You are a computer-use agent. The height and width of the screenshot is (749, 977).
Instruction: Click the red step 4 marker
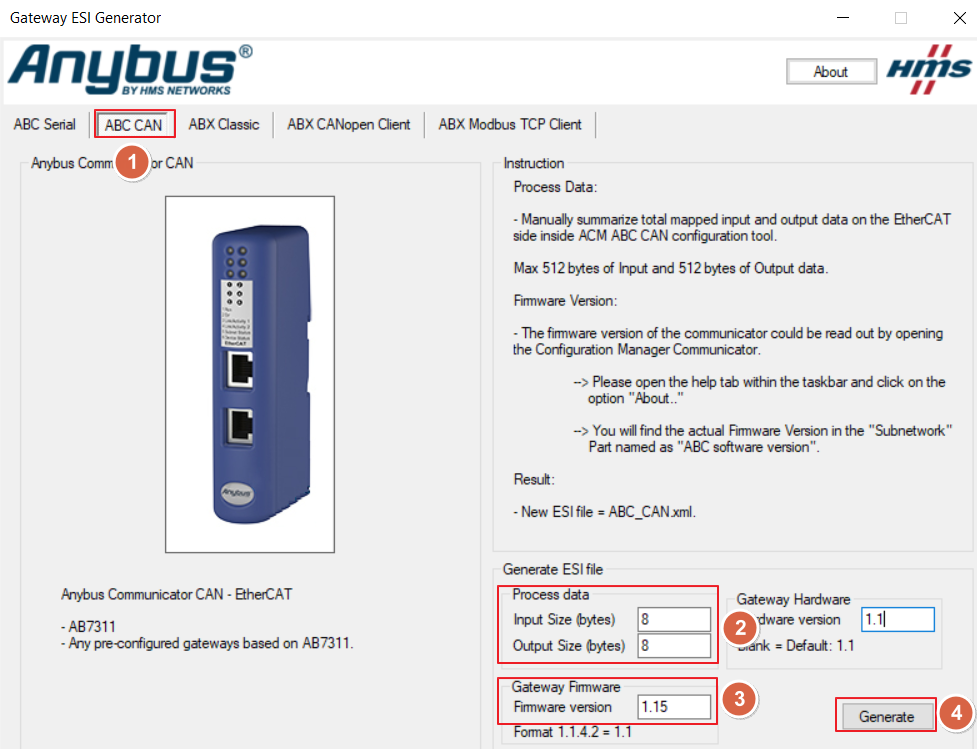pyautogui.click(x=956, y=713)
